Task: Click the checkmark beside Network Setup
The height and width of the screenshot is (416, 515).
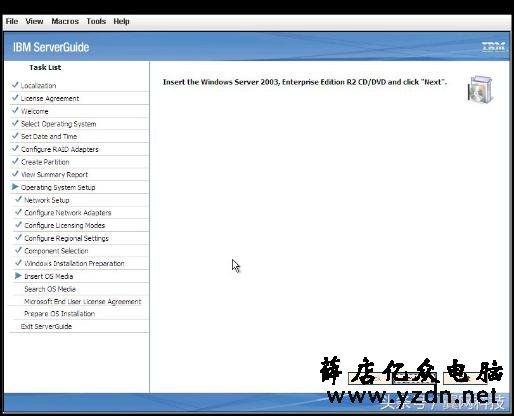Action: click(x=18, y=199)
